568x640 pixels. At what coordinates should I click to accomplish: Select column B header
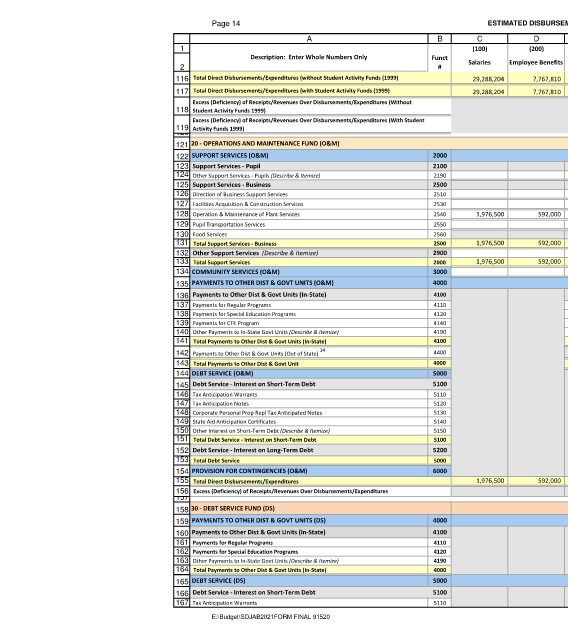(x=439, y=39)
